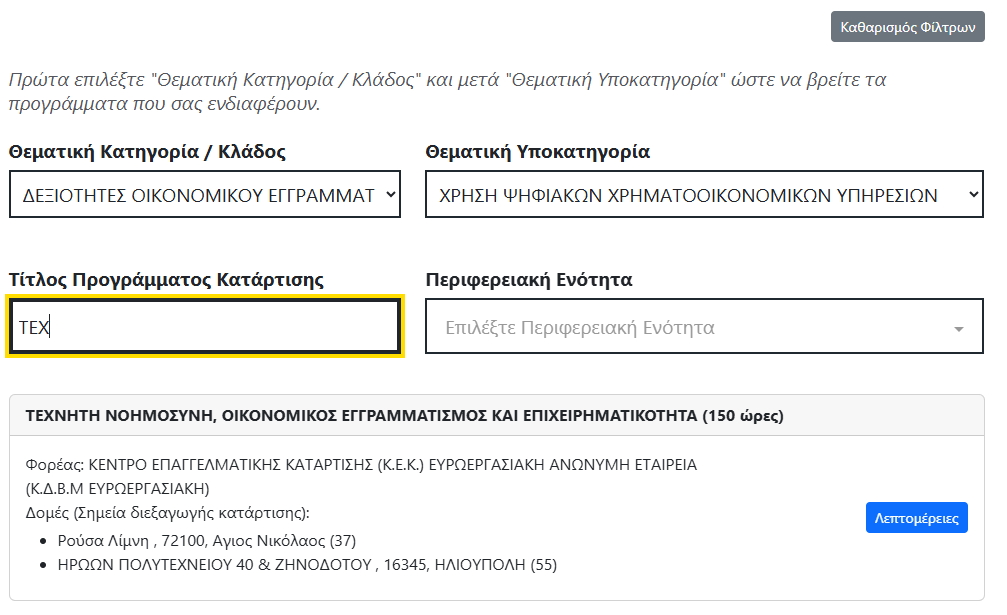Open details with the Λεπτομέρειες button
Screen dimensions: 1007x615
[x=916, y=518]
